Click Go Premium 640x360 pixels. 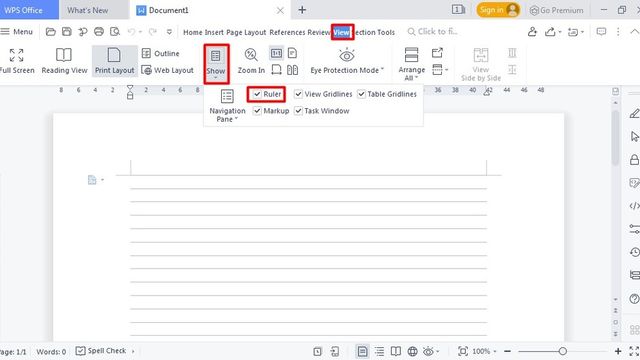coord(556,10)
